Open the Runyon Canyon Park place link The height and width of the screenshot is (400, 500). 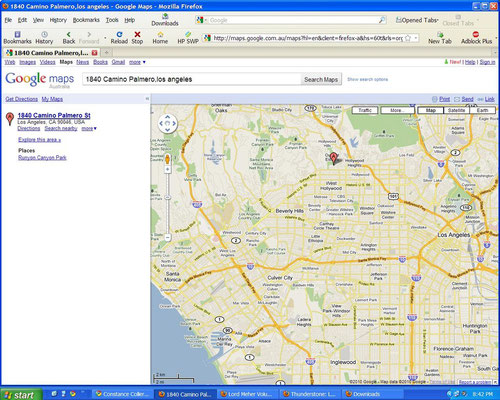[42, 157]
